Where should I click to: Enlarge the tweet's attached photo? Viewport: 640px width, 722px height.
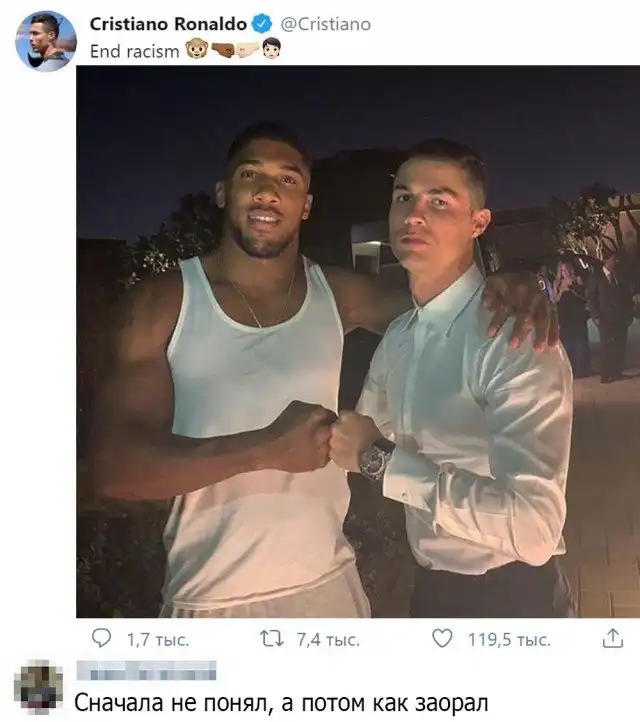tap(358, 342)
